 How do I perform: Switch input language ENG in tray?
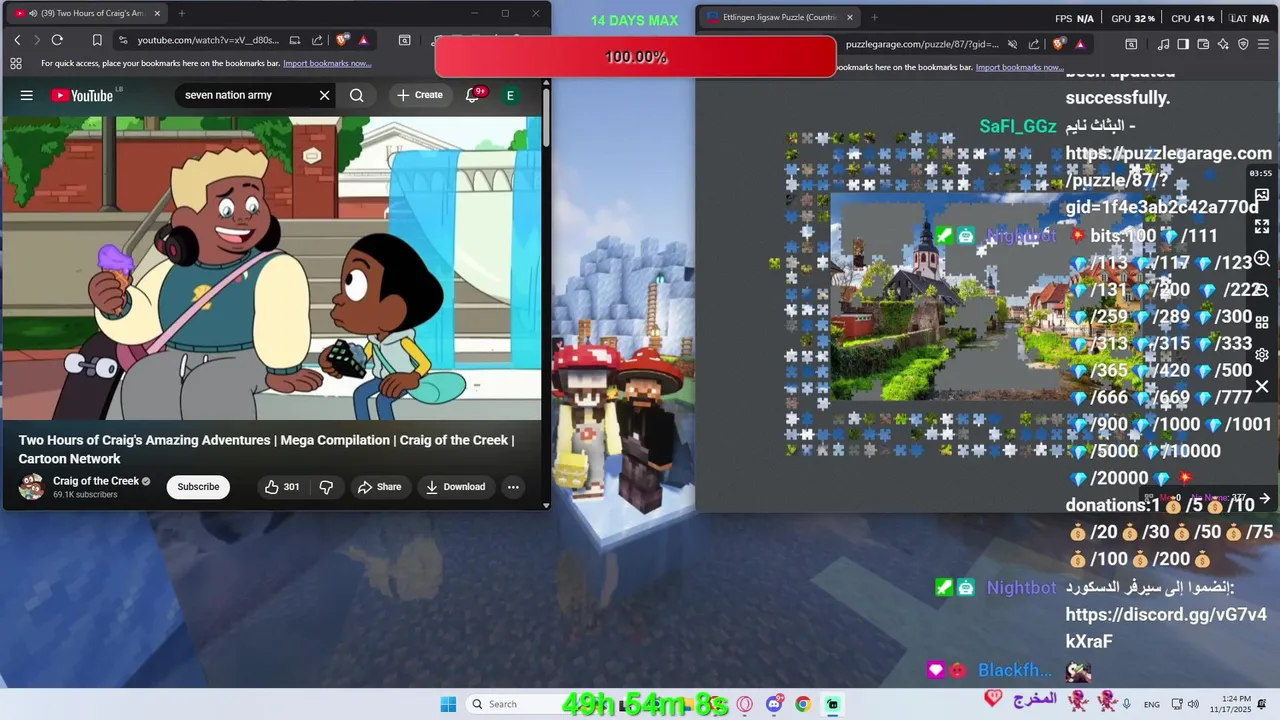point(1152,705)
